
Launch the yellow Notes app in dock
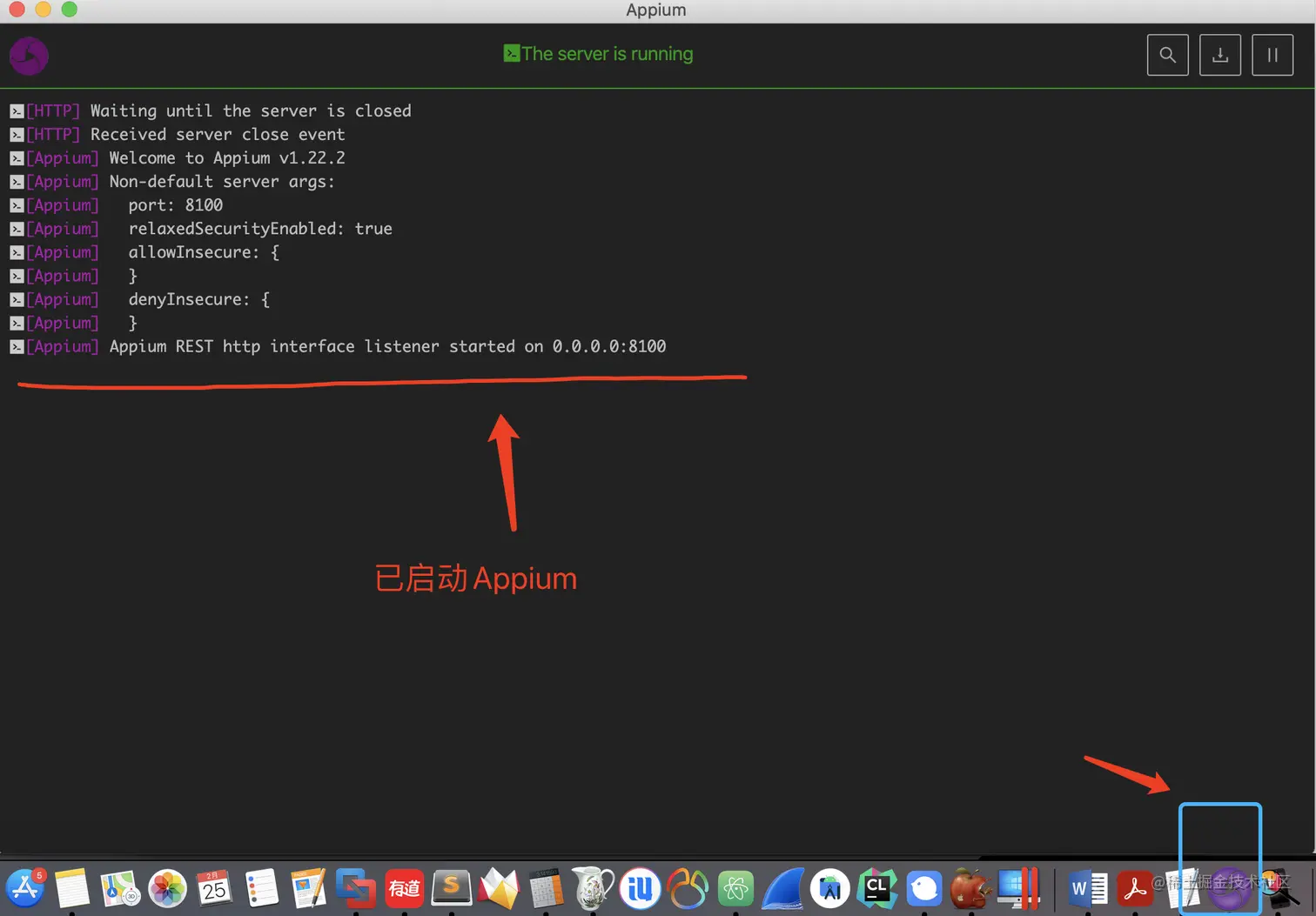(x=72, y=888)
